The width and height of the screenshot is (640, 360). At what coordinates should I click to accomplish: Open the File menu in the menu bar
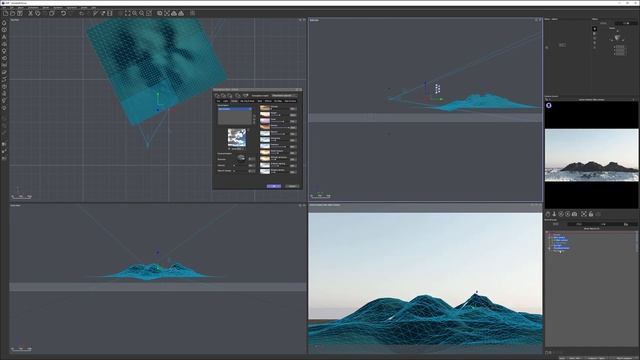4,7
